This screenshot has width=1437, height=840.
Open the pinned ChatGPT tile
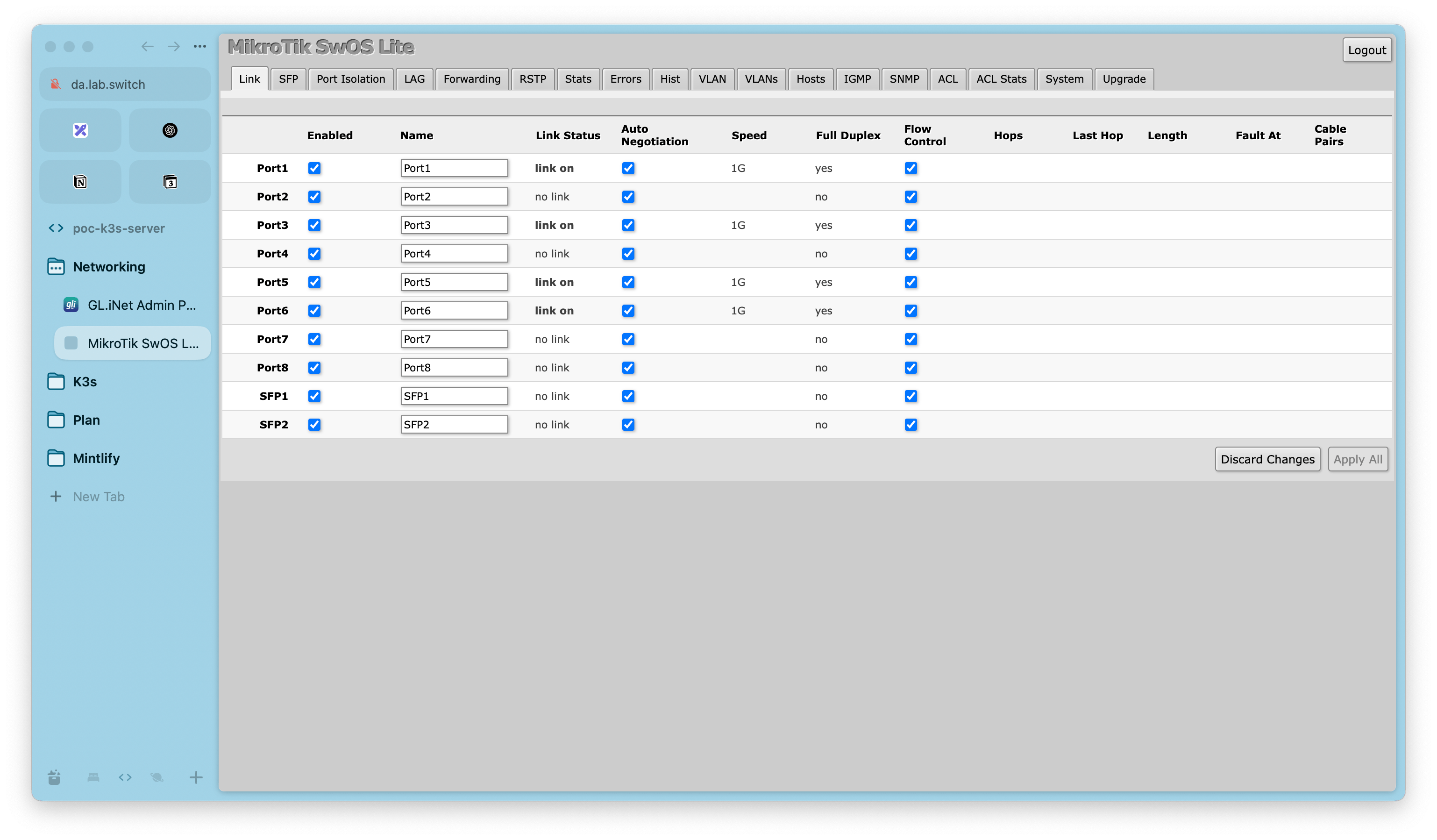click(170, 131)
